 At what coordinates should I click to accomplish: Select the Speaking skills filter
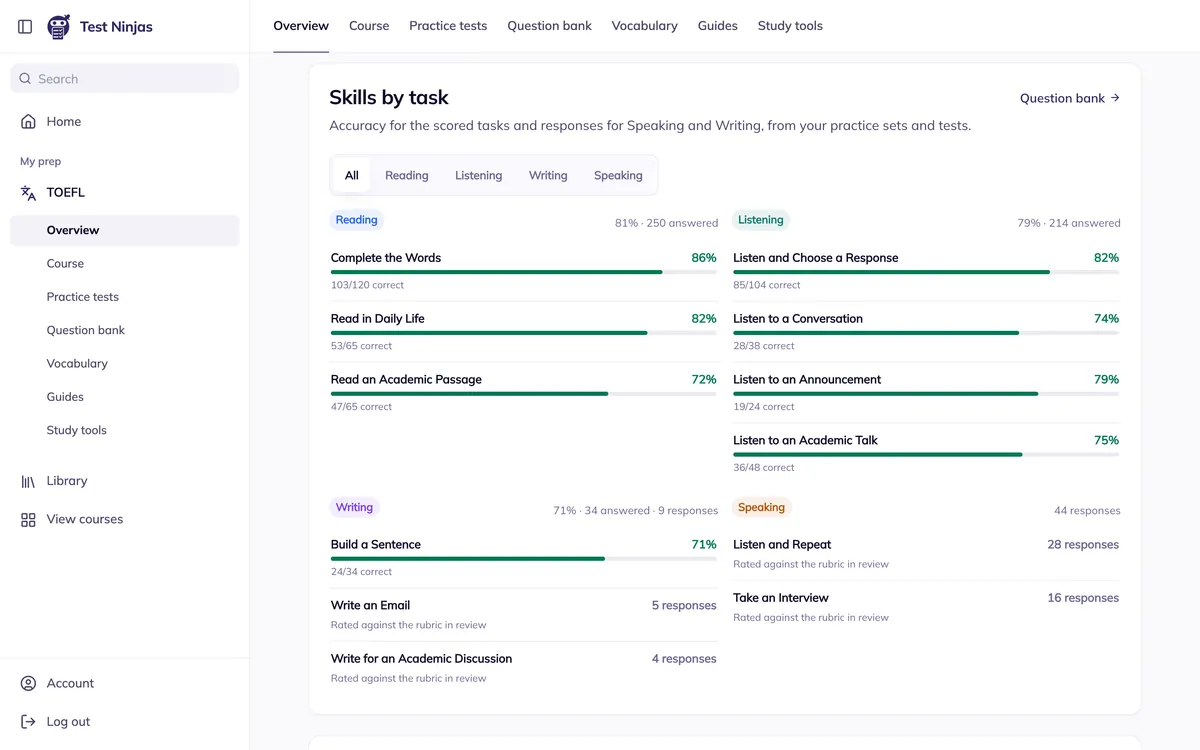(618, 175)
